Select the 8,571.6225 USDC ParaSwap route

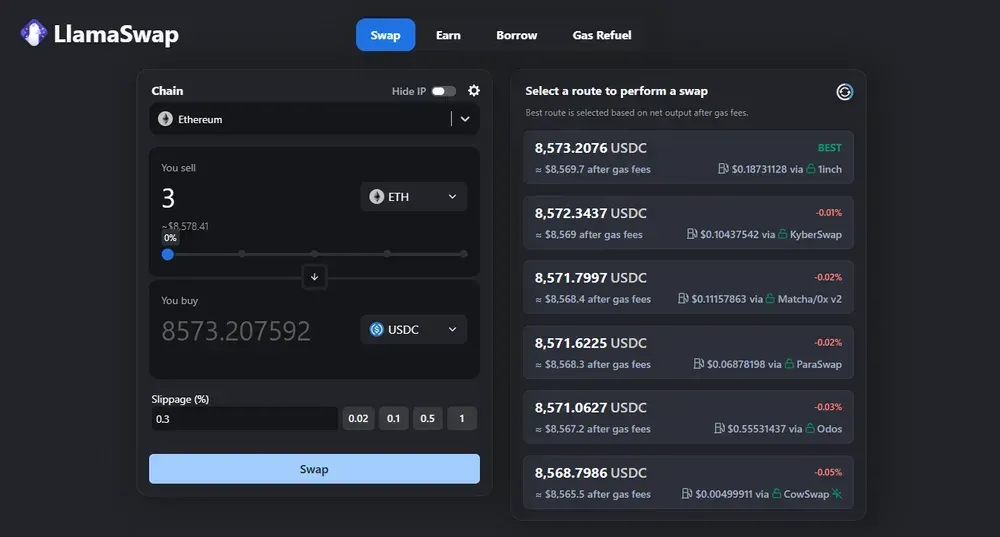coord(688,352)
